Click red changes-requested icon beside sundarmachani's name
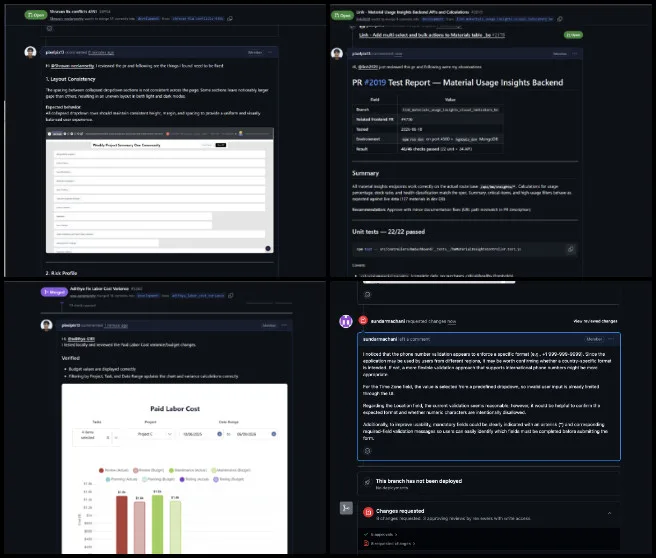Viewport: 656px width, 558px height. pos(363,320)
